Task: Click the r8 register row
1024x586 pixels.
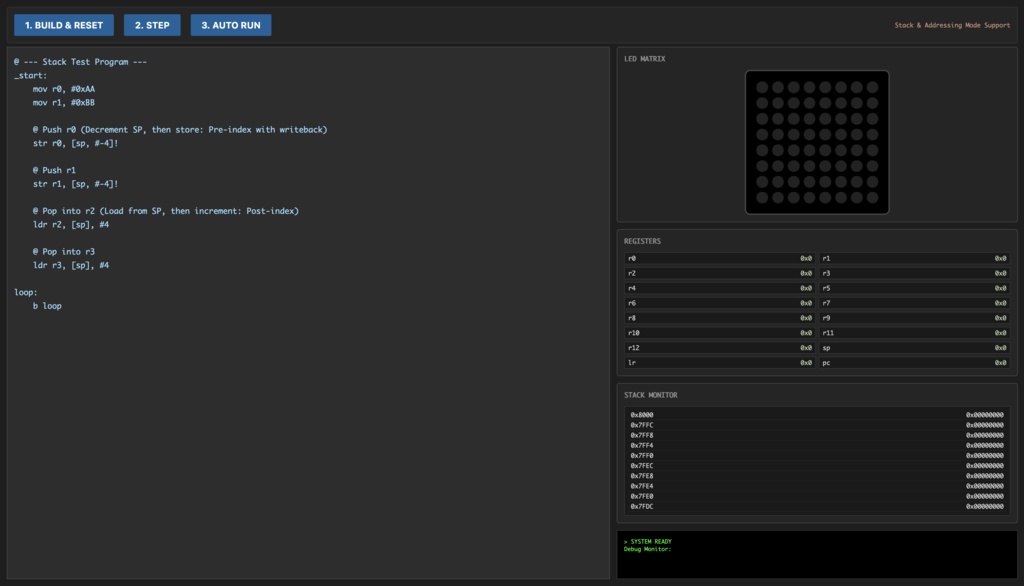Action: [720, 318]
